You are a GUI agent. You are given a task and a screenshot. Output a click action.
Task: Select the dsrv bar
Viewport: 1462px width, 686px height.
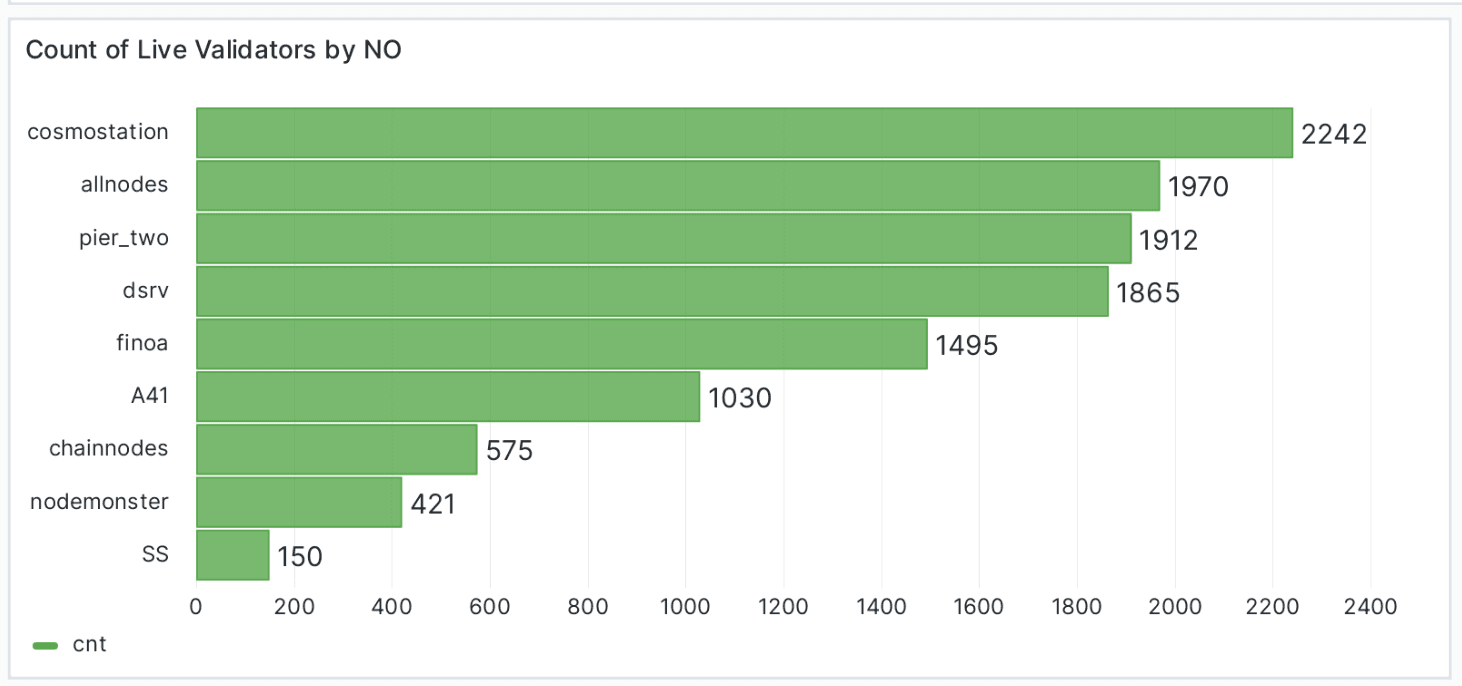click(x=652, y=292)
